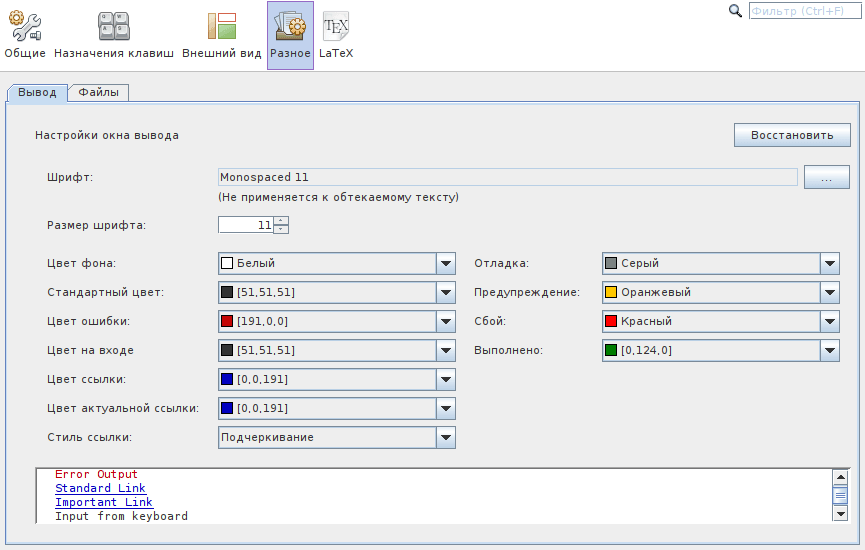Select the Разное miscellaneous category
Viewport: 865px width, 550px height.
point(290,35)
